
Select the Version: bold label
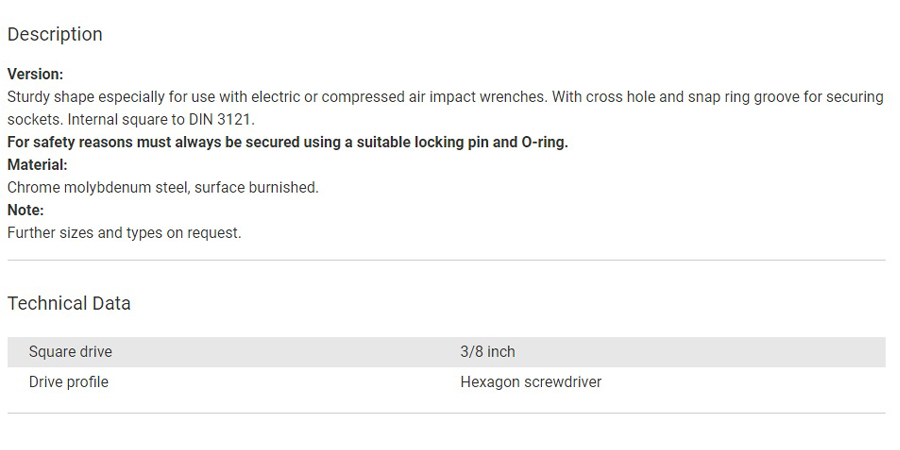point(35,75)
